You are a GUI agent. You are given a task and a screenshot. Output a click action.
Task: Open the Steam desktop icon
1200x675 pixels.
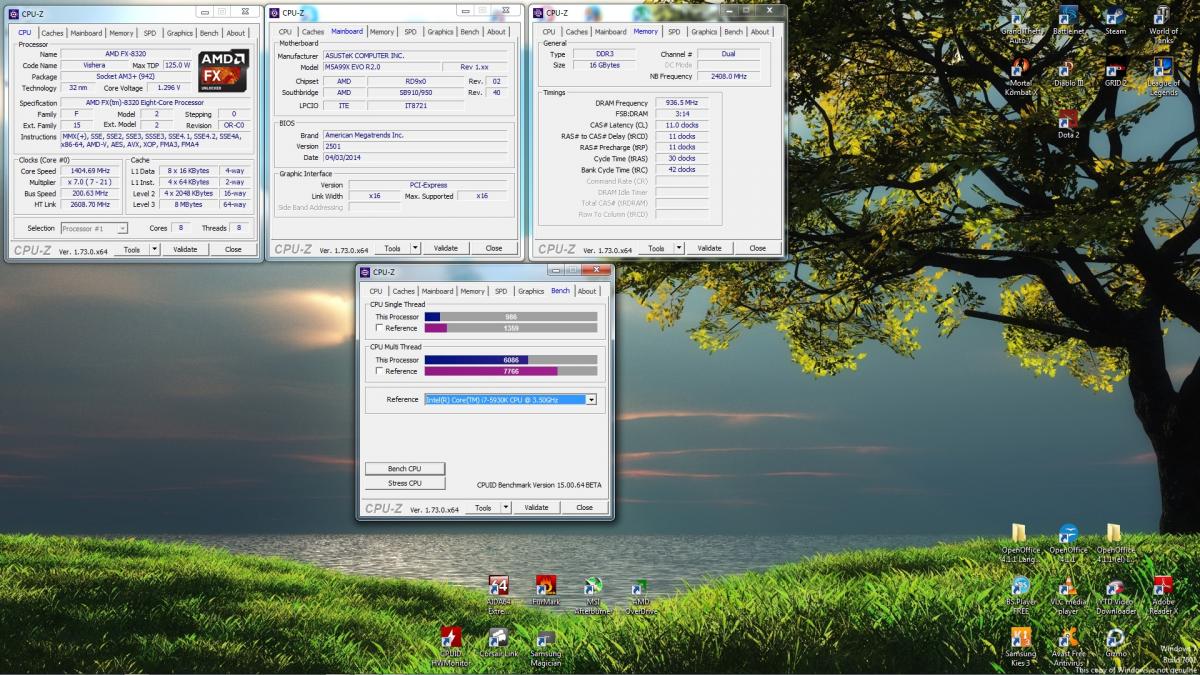point(1115,22)
